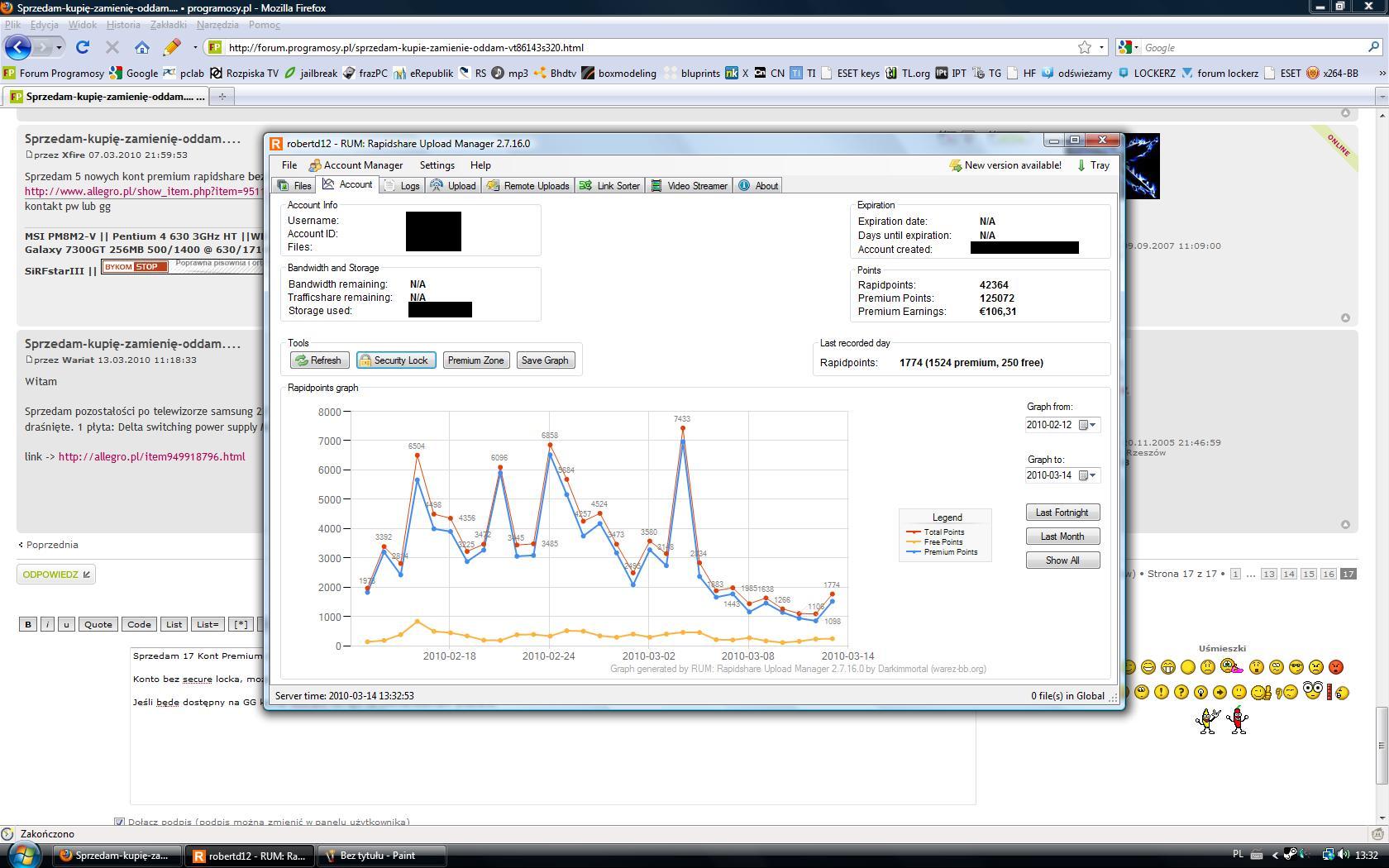Open Windows Start menu

23,854
